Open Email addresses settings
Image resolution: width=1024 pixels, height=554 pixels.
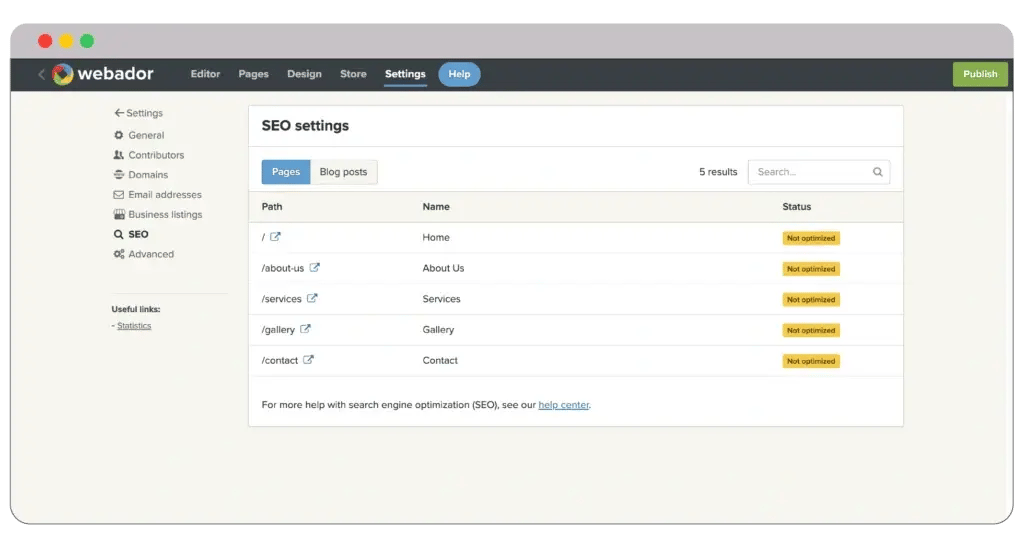point(164,195)
